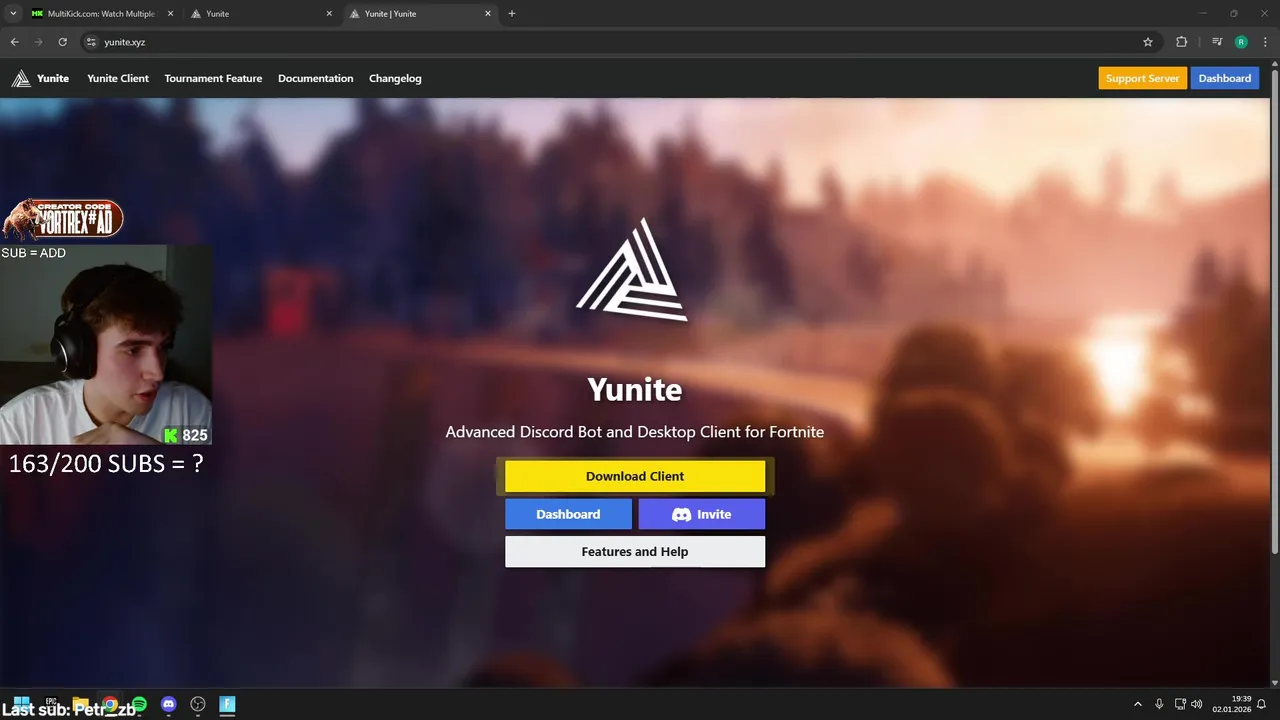Open the Changelog nav item
The image size is (1280, 720).
[395, 78]
